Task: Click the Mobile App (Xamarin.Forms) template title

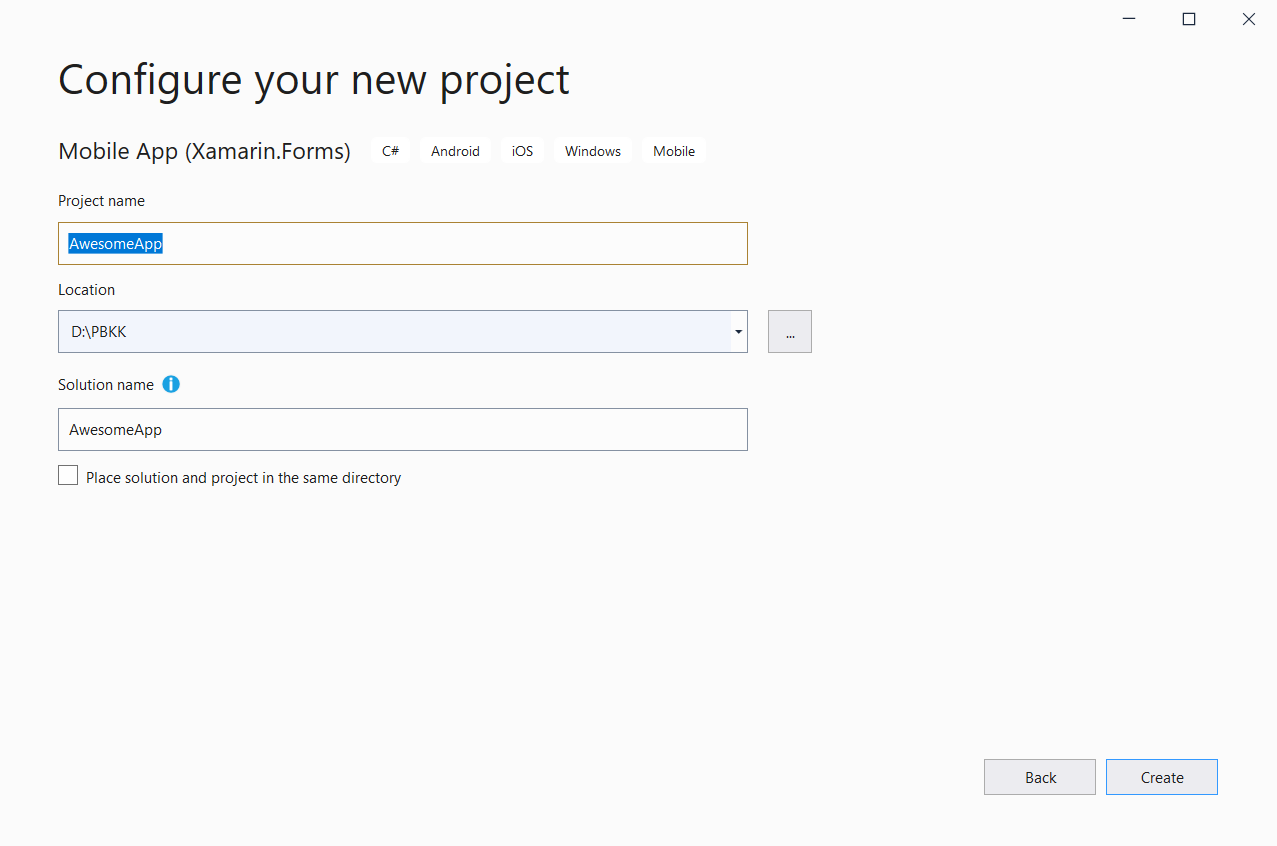Action: click(204, 151)
